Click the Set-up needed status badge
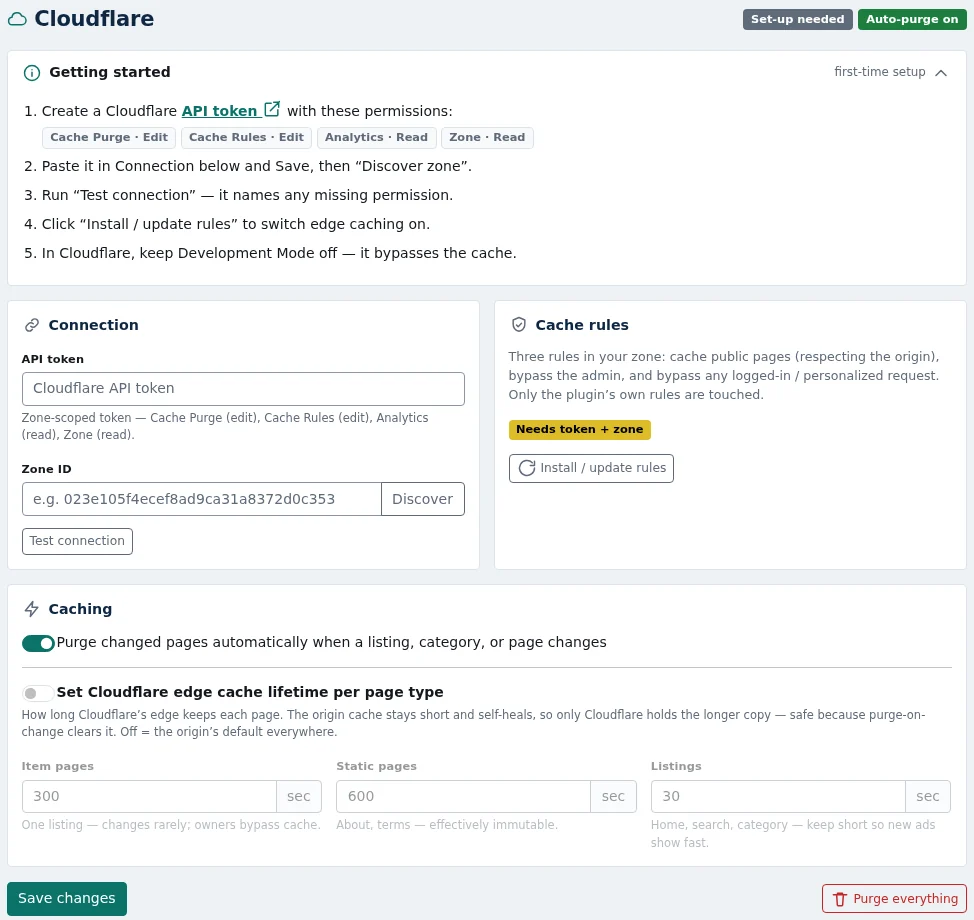Image resolution: width=974 pixels, height=920 pixels. click(x=798, y=19)
